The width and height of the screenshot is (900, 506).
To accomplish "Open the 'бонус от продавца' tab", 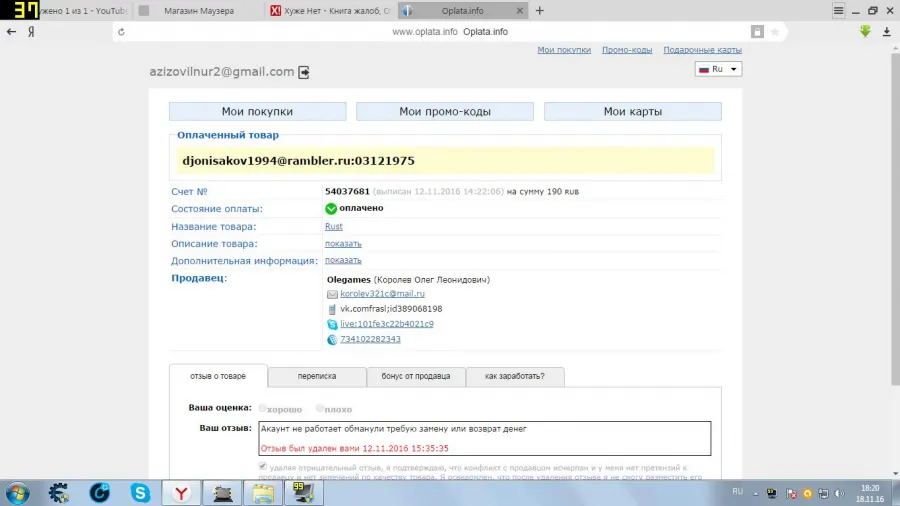I will 416,376.
